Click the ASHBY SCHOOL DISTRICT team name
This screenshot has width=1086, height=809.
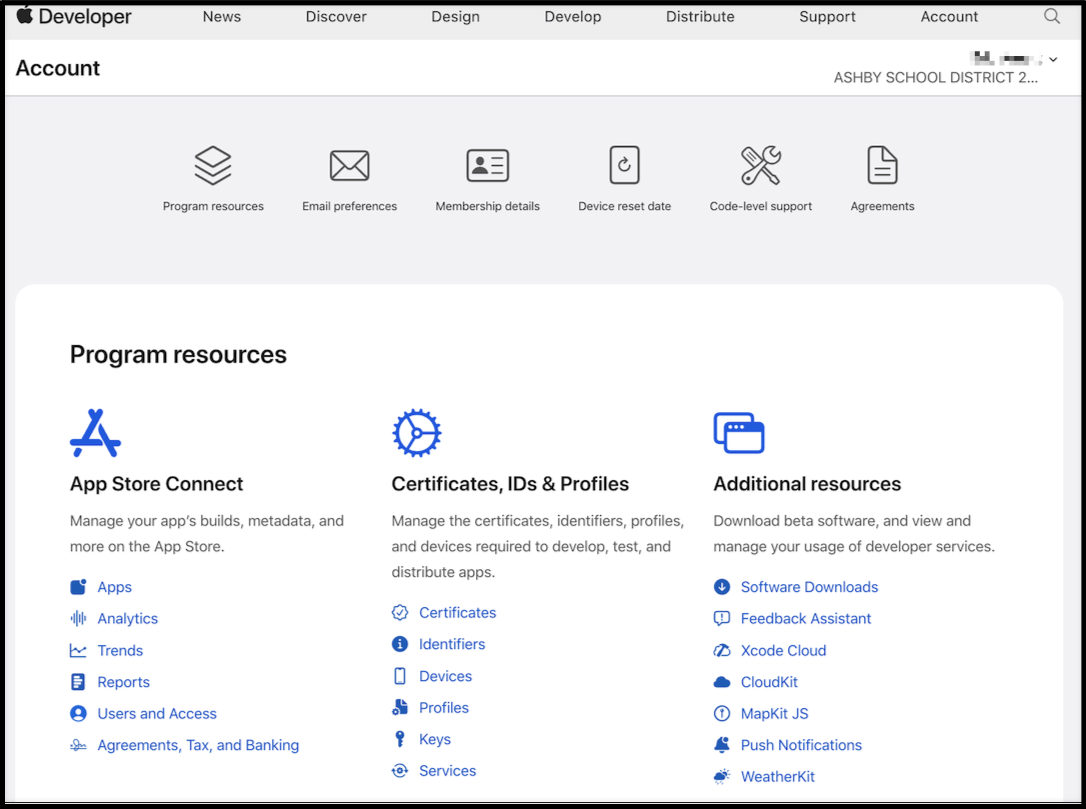(935, 78)
